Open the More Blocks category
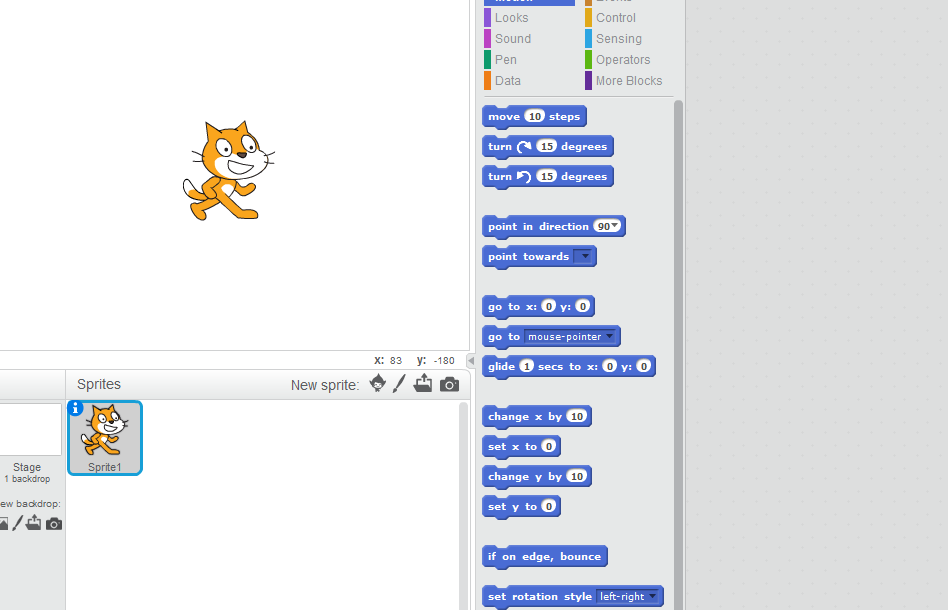Image resolution: width=948 pixels, height=610 pixels. coord(630,80)
